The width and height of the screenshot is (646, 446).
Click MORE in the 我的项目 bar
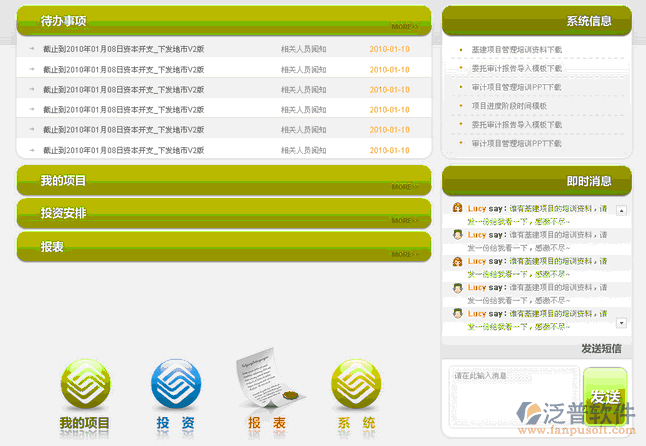[404, 187]
